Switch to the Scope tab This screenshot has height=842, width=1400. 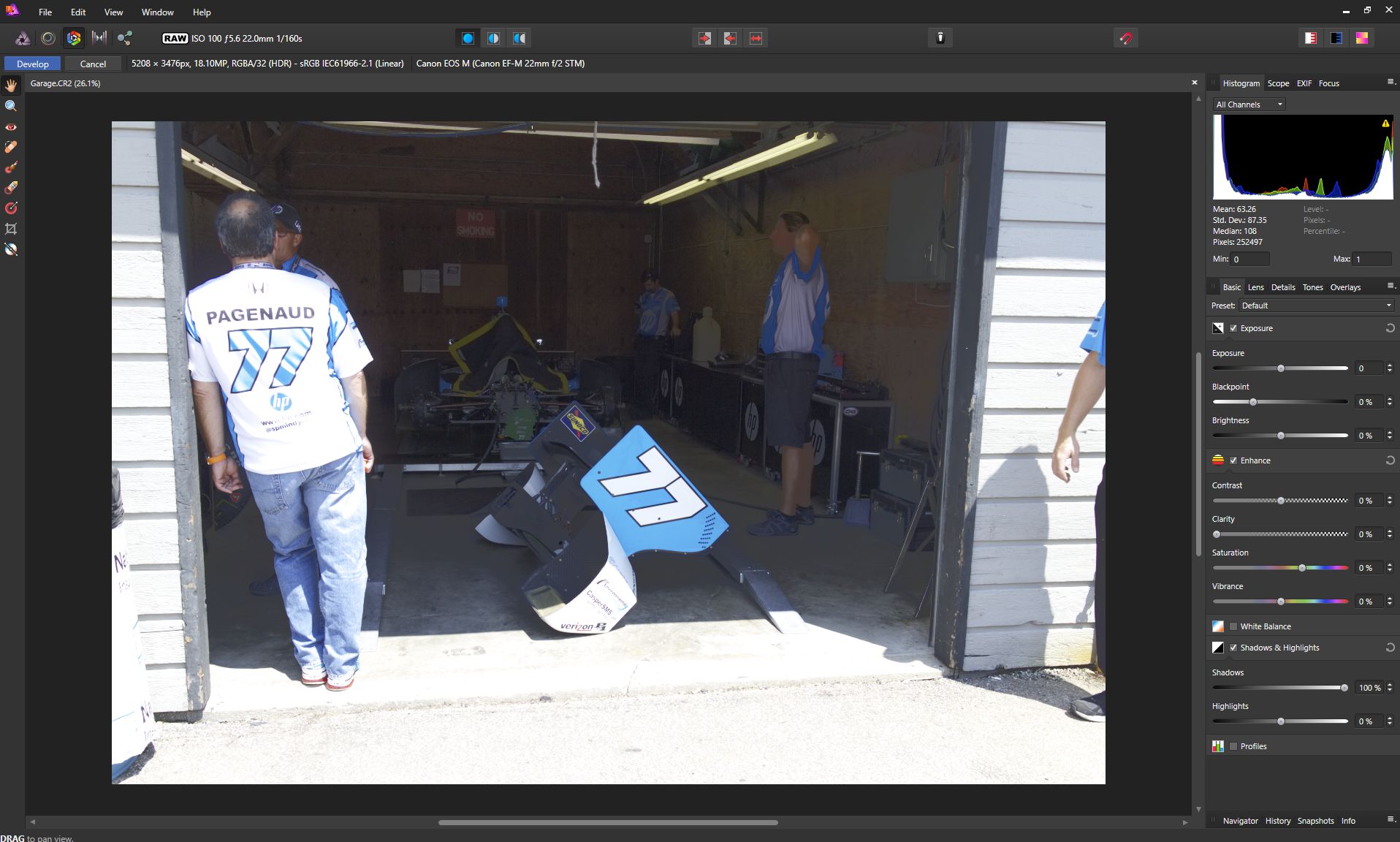1278,83
